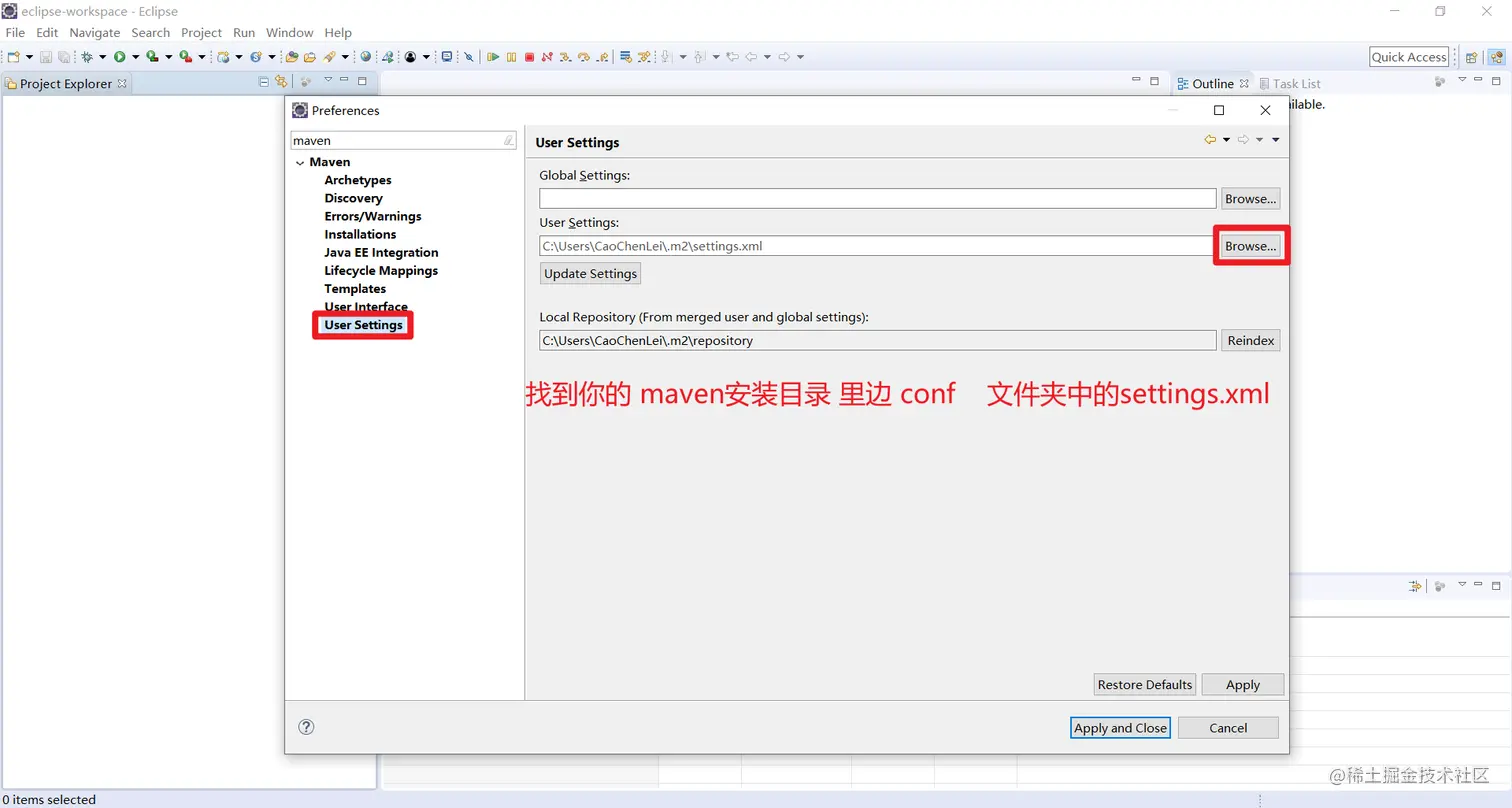Open the Coverage dropdown arrow

pos(168,57)
